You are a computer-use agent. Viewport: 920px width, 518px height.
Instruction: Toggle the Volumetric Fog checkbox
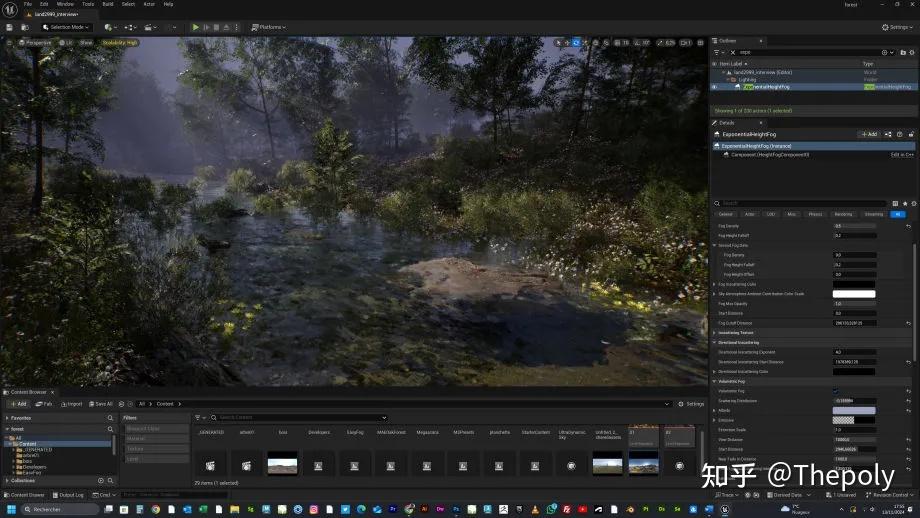(x=836, y=391)
